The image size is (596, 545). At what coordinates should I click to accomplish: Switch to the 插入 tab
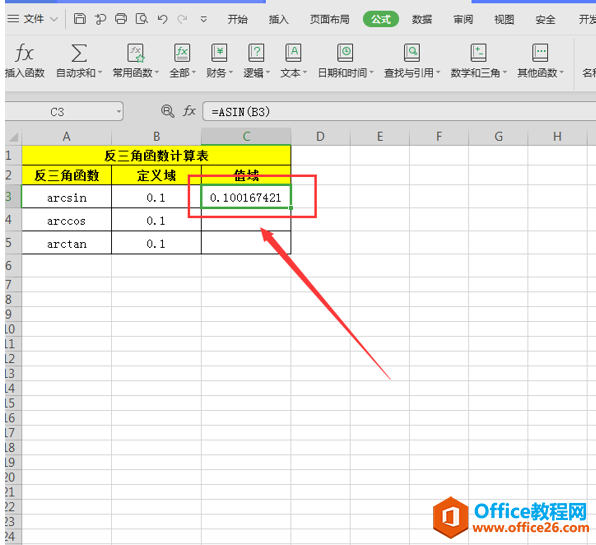279,19
